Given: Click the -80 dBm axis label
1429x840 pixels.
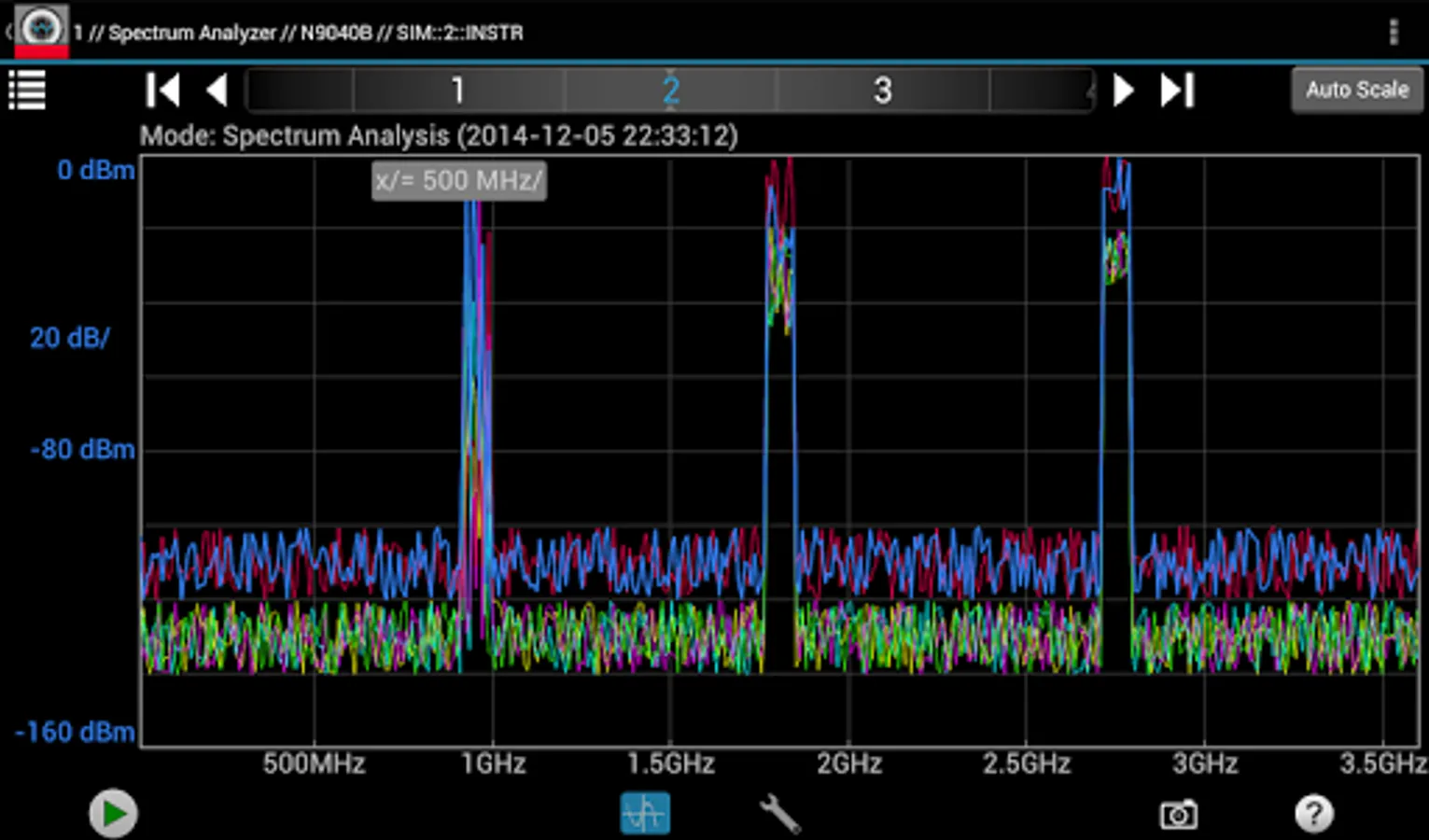Looking at the screenshot, I should coord(83,449).
